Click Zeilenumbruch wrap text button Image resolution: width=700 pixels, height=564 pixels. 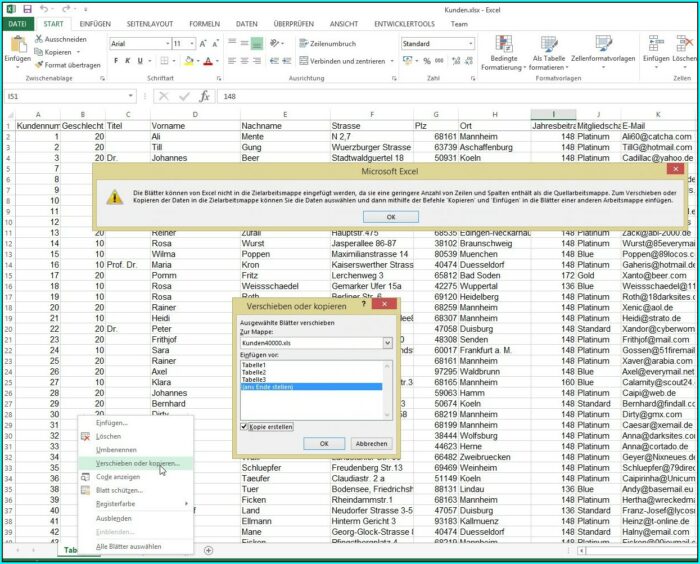point(328,44)
